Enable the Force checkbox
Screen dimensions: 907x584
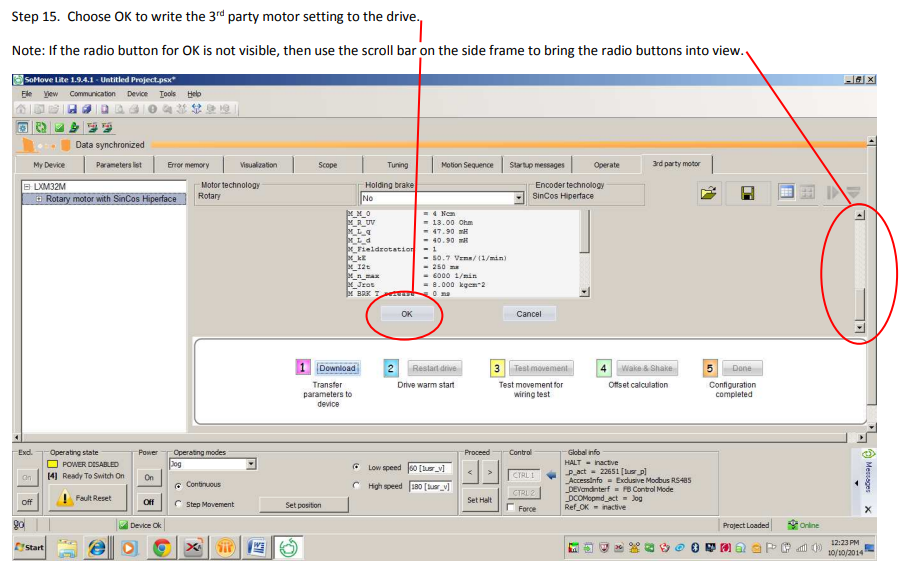[512, 509]
